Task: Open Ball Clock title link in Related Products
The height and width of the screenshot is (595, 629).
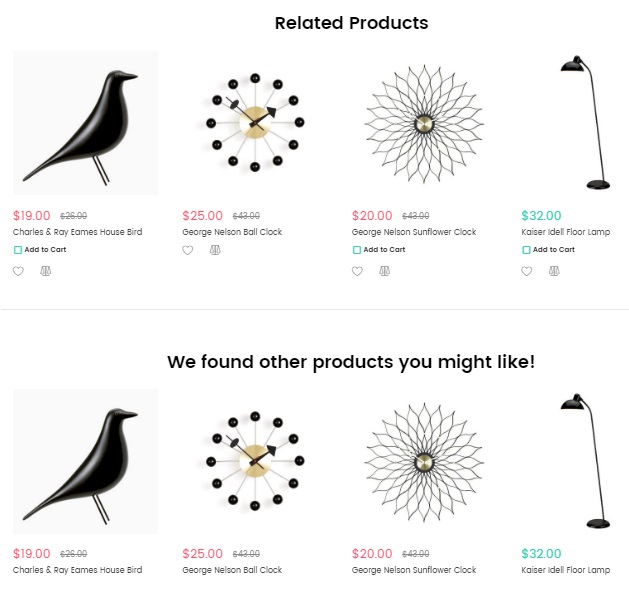Action: (232, 232)
